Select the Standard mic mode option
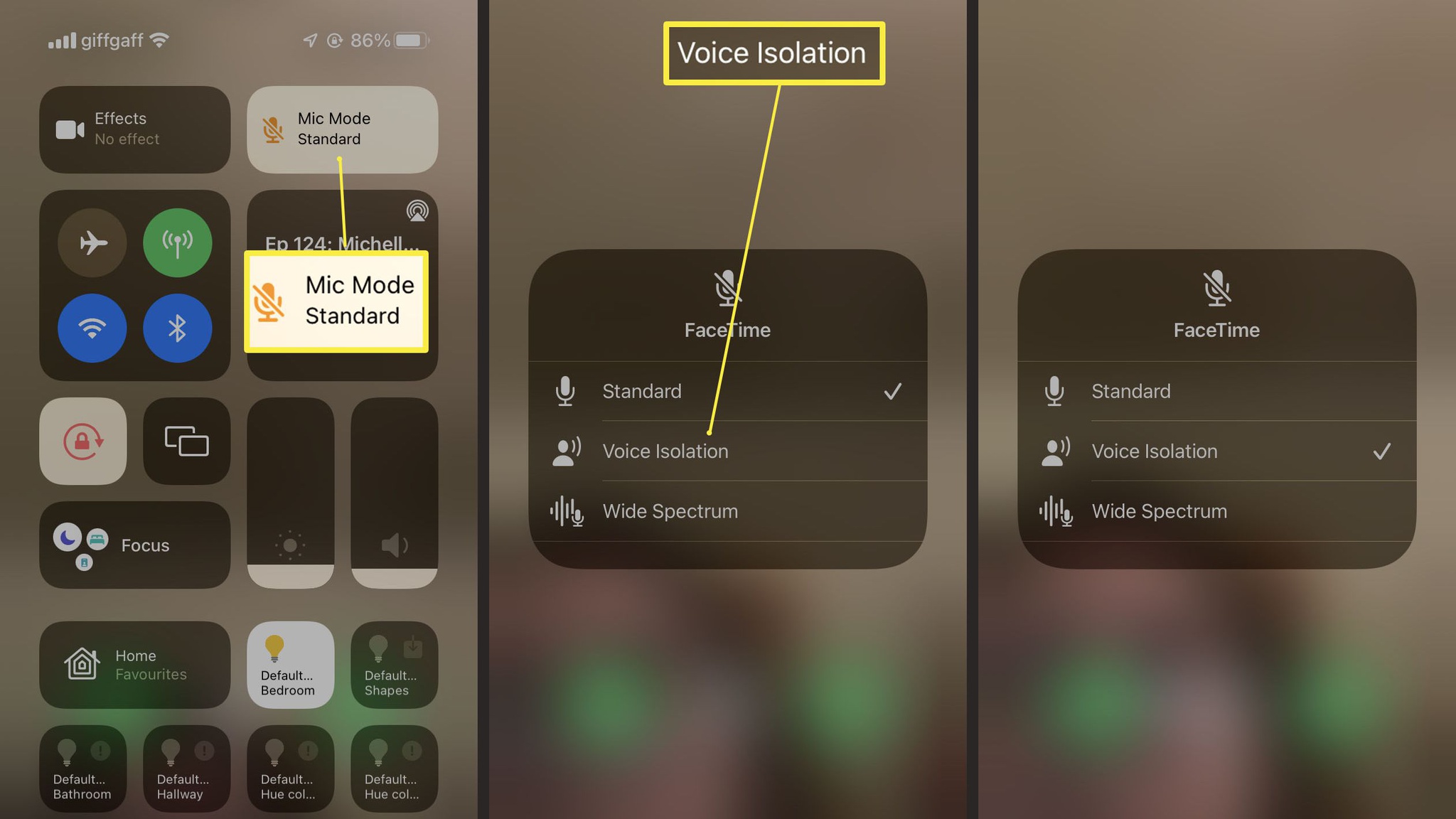This screenshot has width=1456, height=819. 727,390
